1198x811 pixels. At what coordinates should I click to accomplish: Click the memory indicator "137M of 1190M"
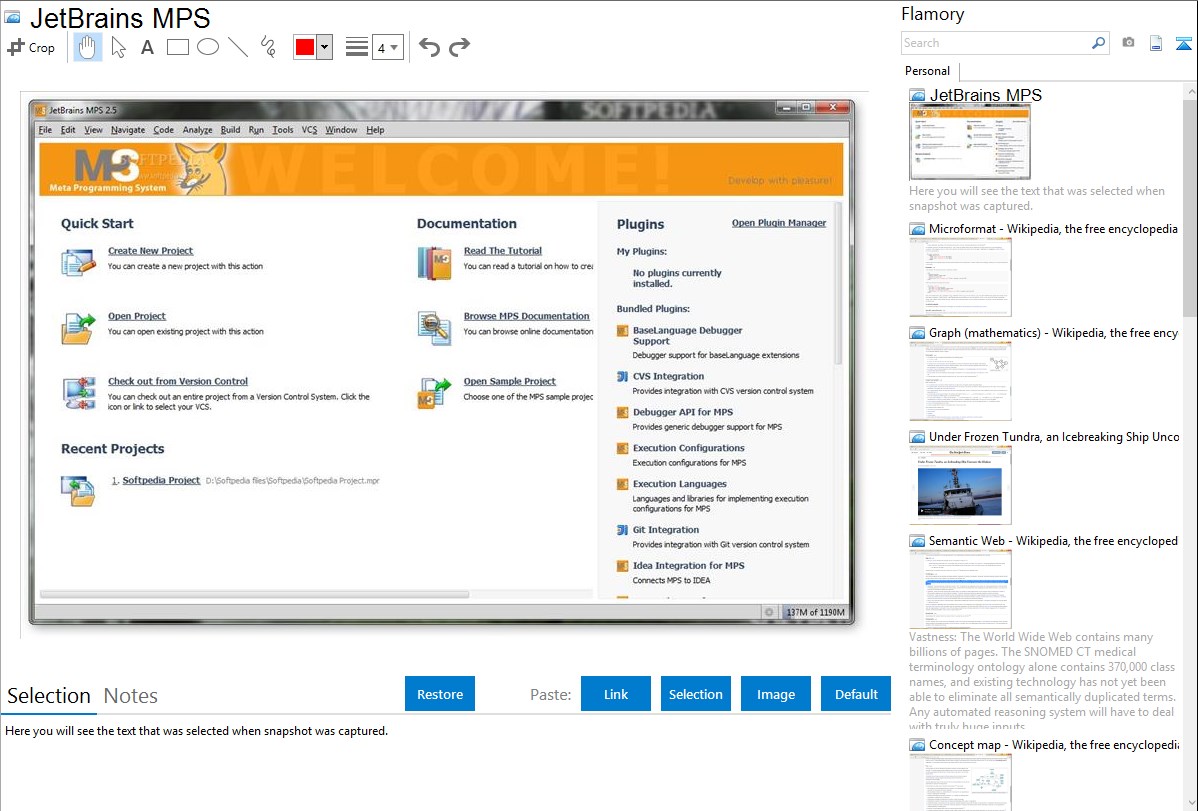pos(816,612)
